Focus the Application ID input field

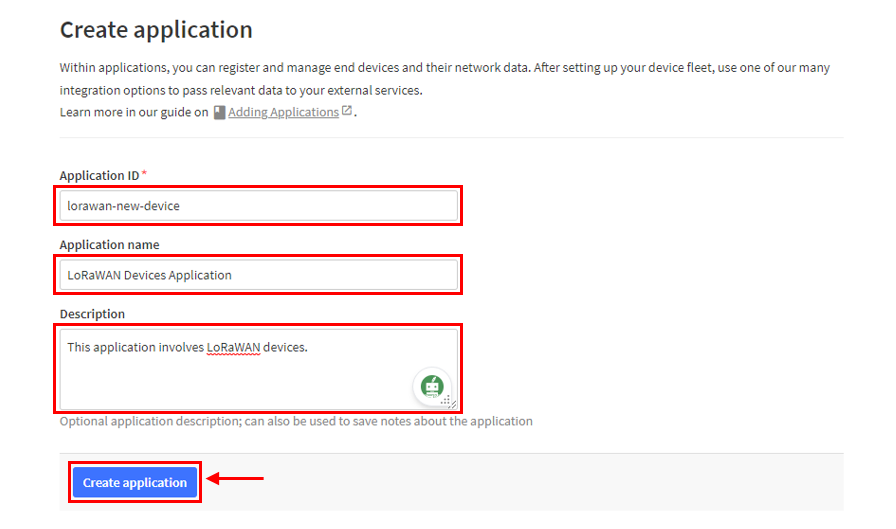point(258,206)
